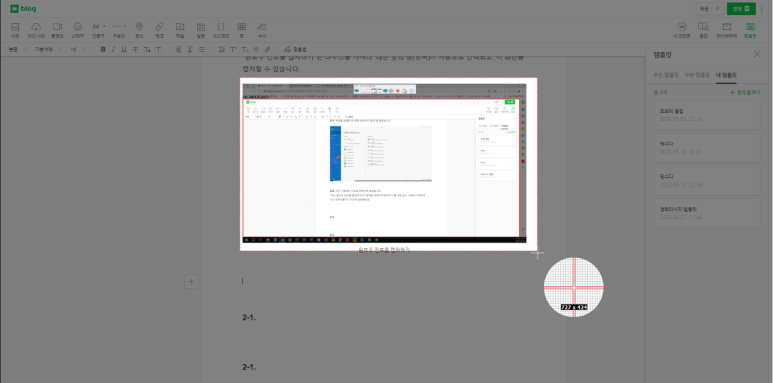
Task: Add current post as template (현재 글 추가)
Action: pos(745,92)
